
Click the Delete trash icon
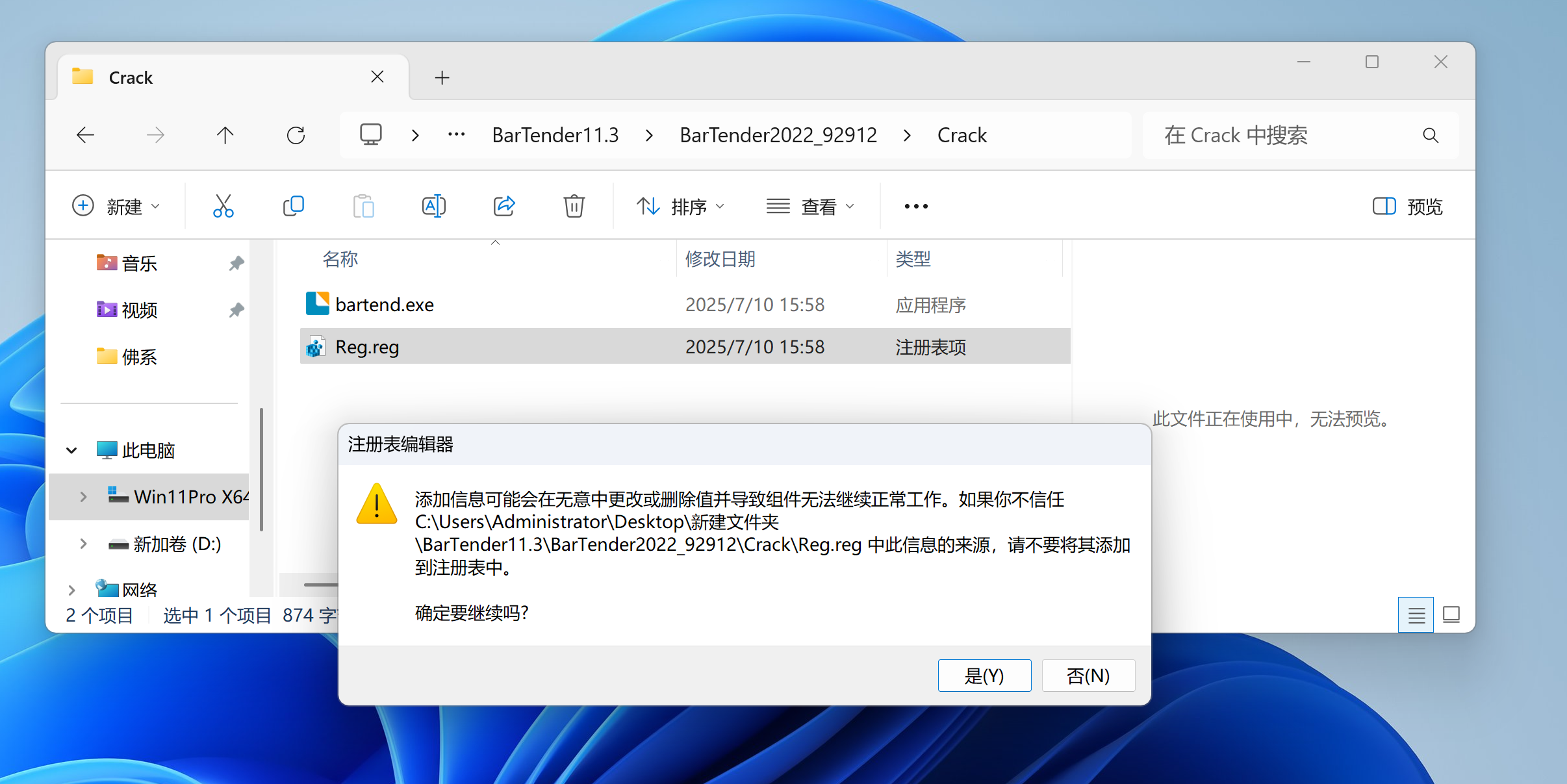574,207
